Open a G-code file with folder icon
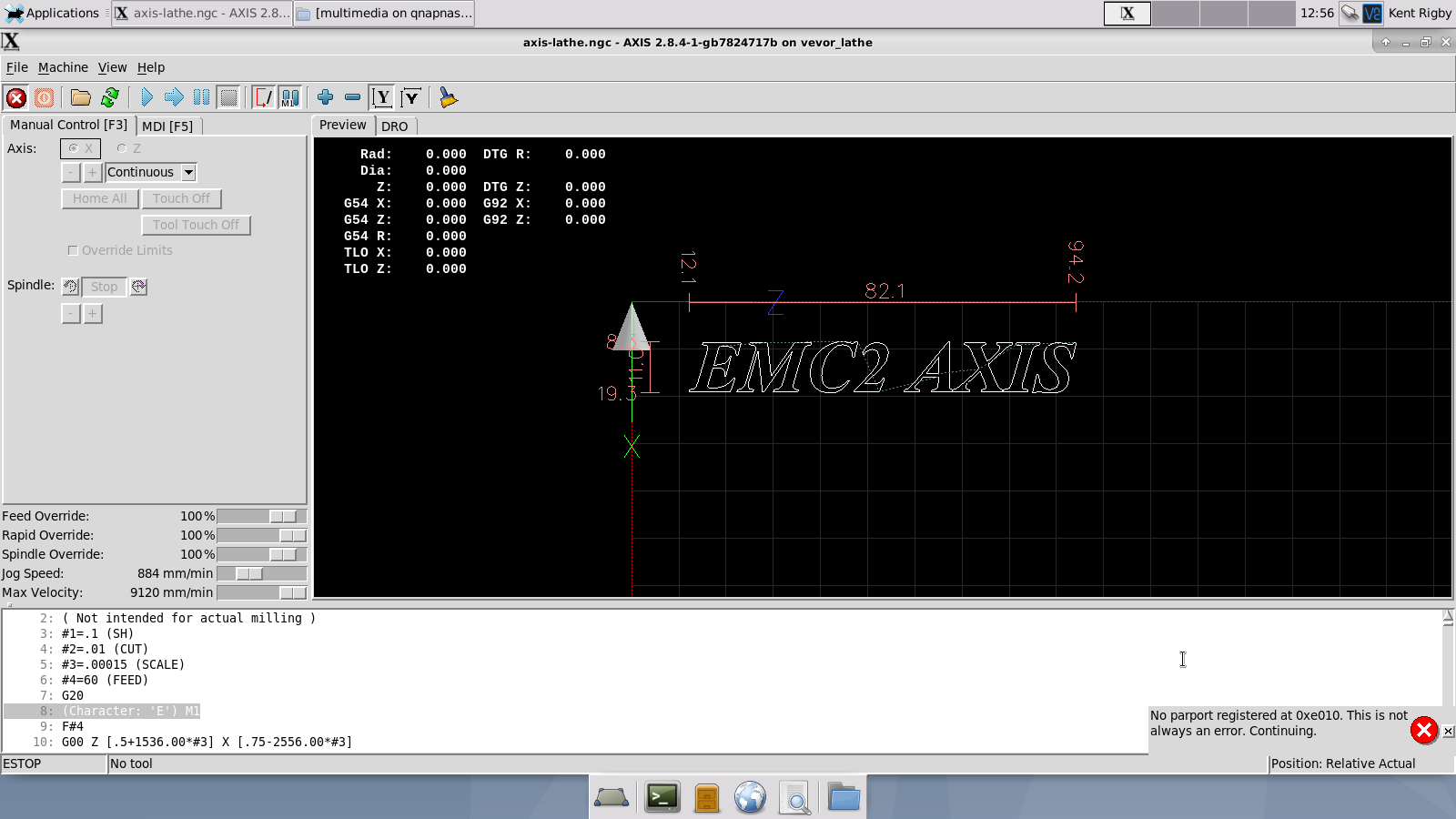The width and height of the screenshot is (1456, 819). click(x=81, y=97)
